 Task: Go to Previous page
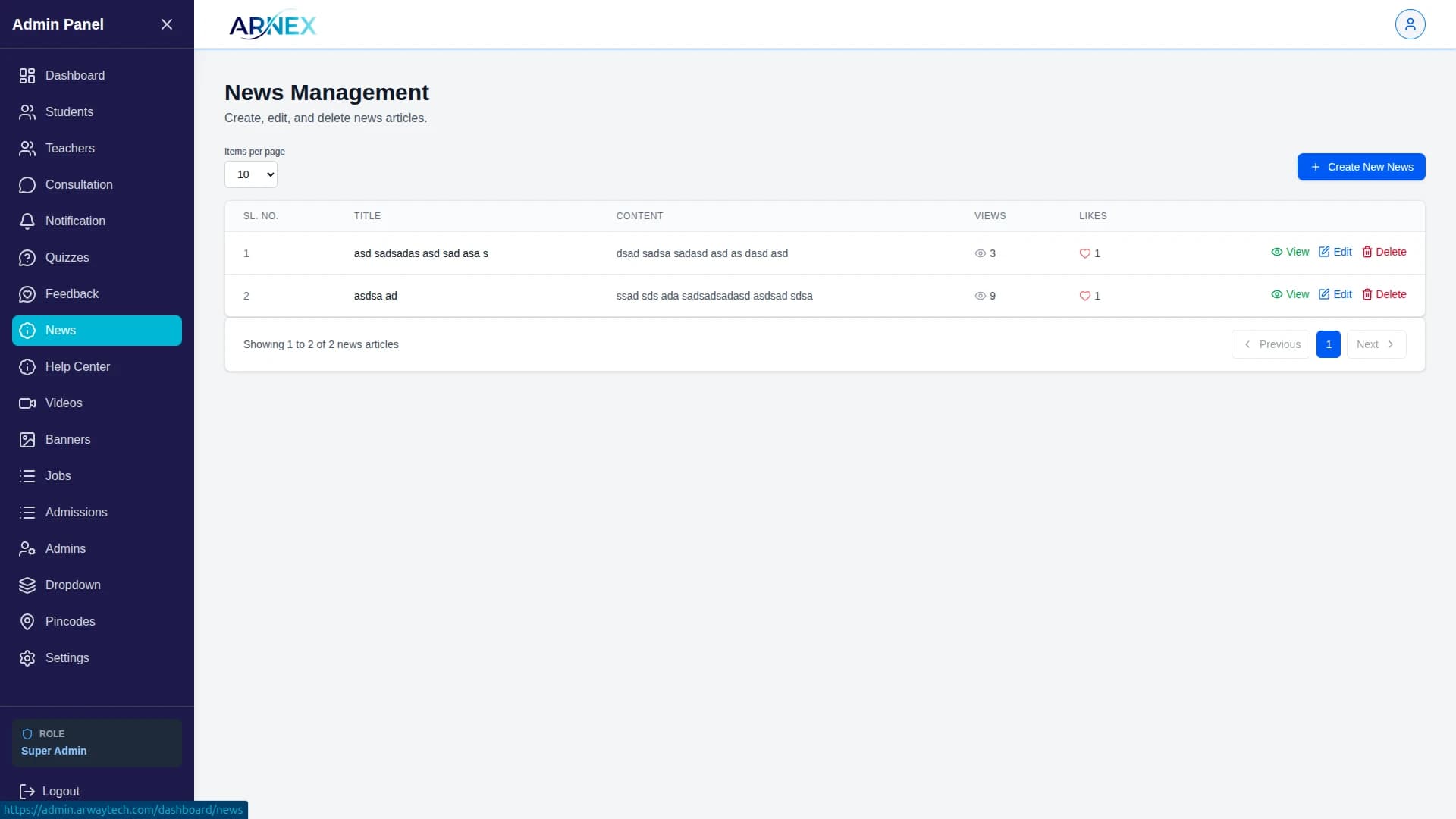[x=1271, y=344]
